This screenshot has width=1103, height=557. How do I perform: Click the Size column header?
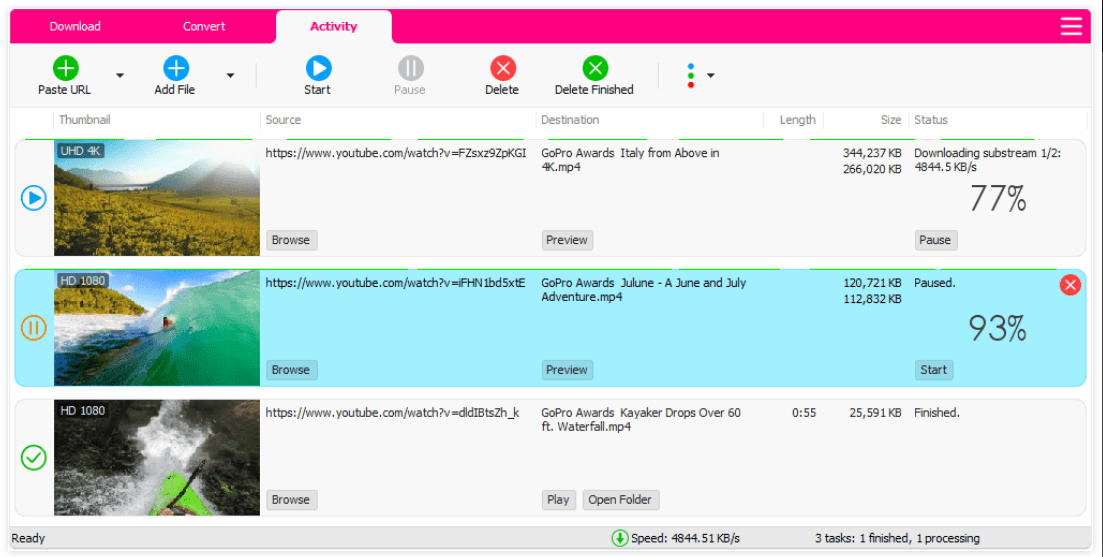(x=891, y=120)
